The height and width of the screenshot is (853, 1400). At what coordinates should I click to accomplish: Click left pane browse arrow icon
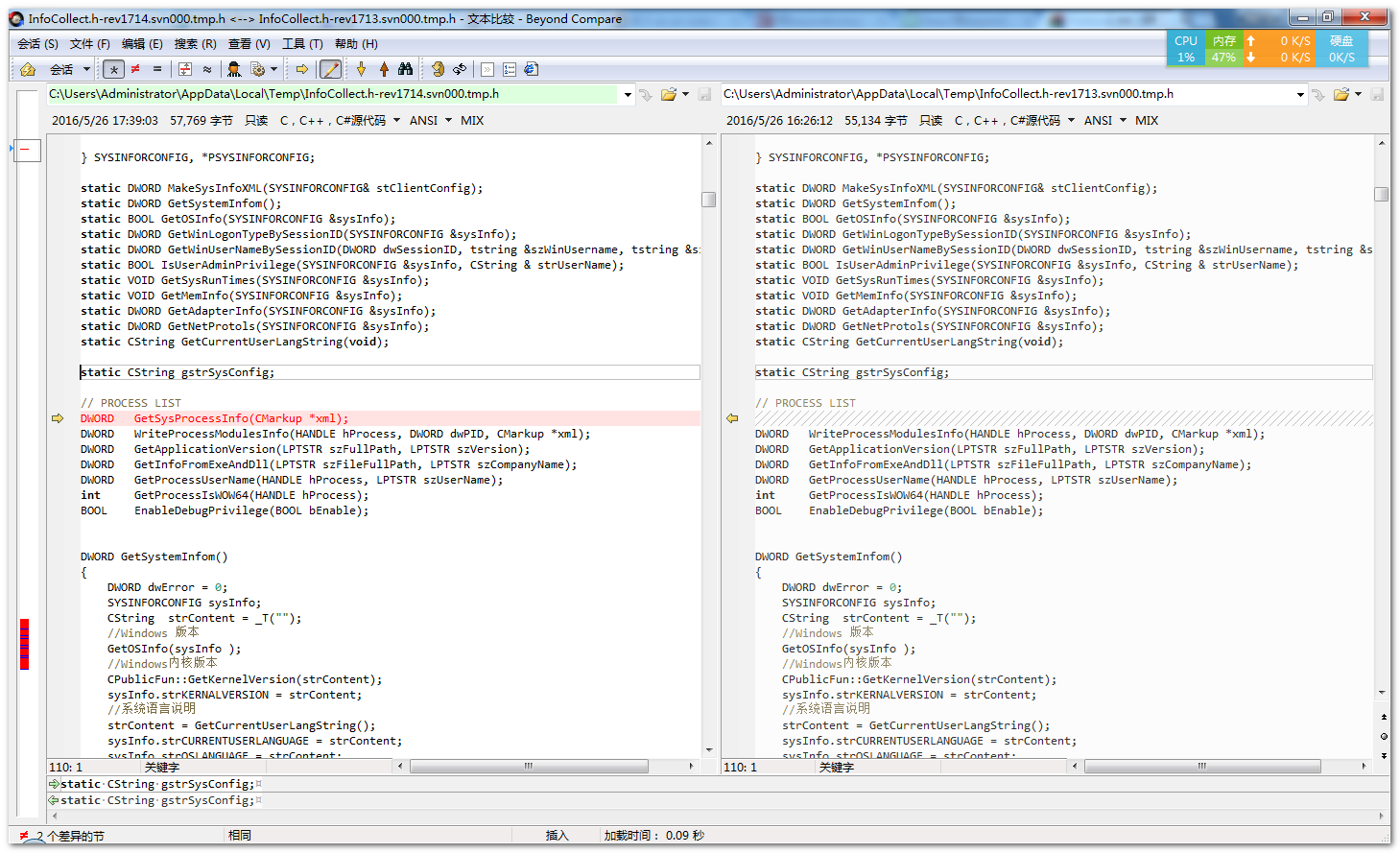click(x=647, y=94)
